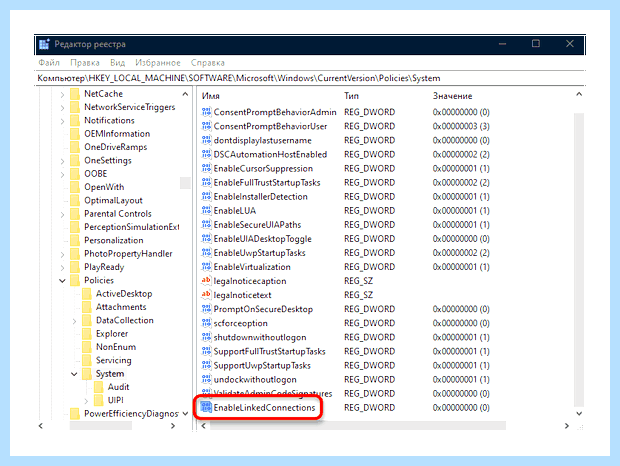The image size is (620, 466).
Task: Select the Attachments key
Action: [x=121, y=307]
